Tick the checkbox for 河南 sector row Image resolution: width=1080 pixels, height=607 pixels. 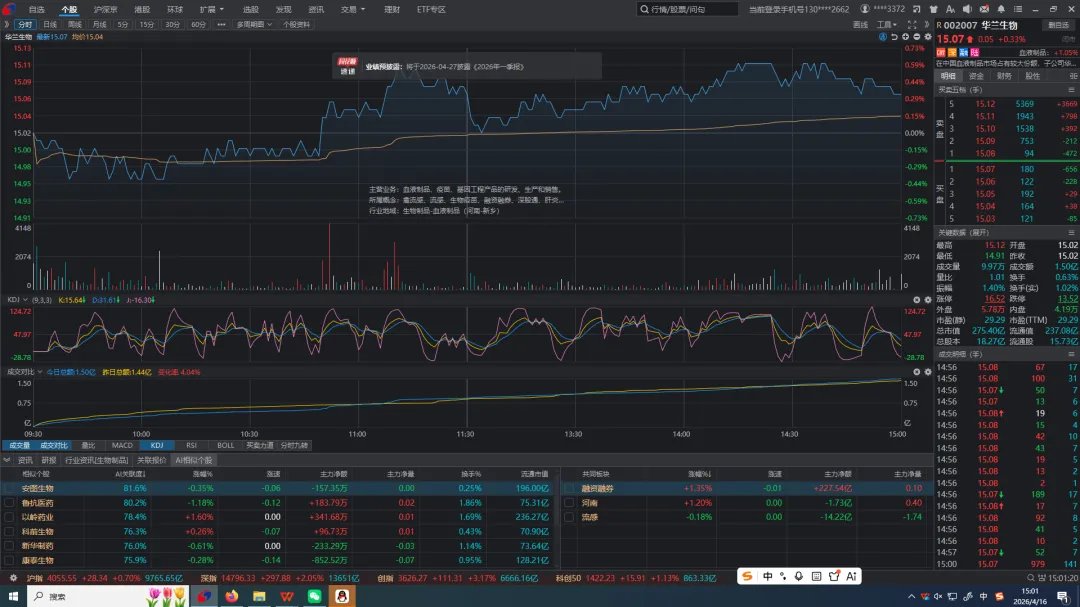click(569, 503)
